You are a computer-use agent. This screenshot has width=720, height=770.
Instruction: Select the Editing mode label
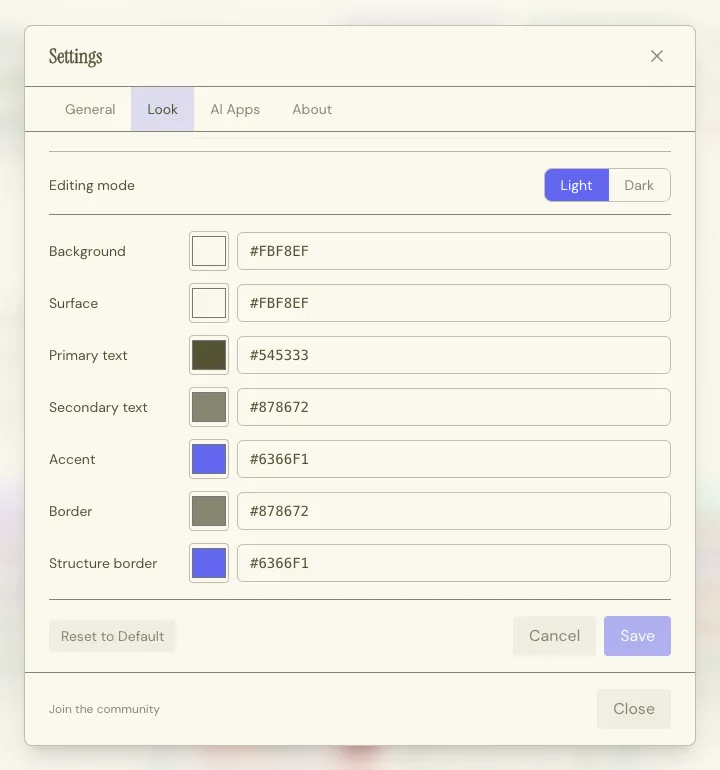92,185
